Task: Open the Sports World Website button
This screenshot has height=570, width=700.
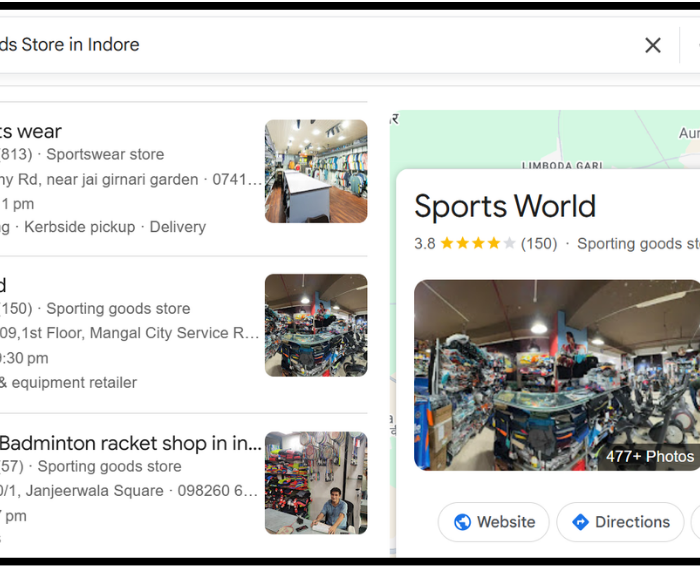Action: (493, 522)
